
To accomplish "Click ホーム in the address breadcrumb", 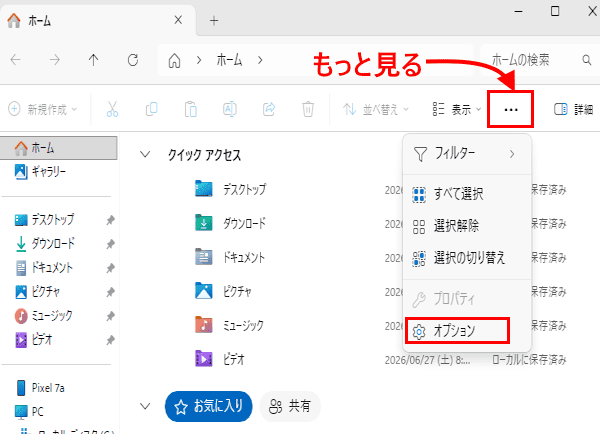I will [229, 60].
